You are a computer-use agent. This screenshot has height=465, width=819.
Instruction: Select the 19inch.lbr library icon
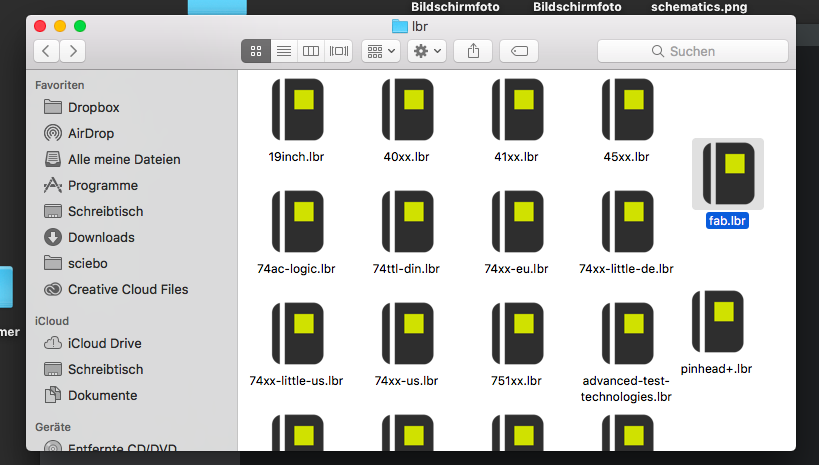(297, 109)
